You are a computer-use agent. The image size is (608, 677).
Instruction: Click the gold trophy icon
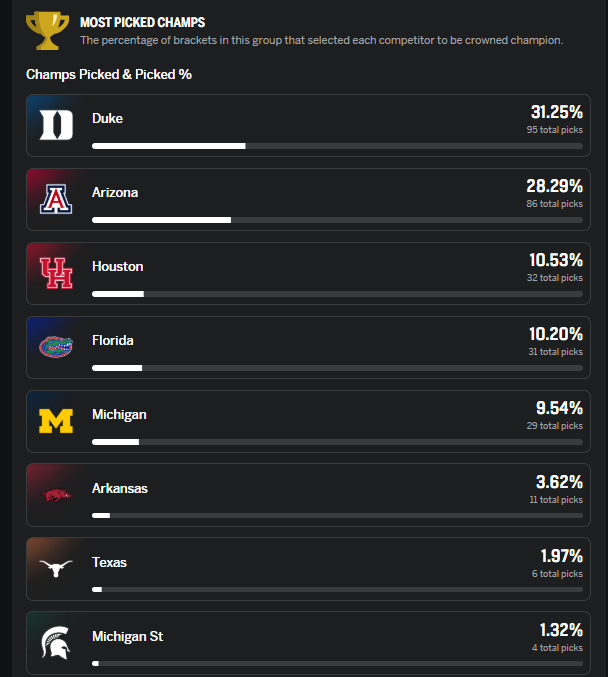click(x=47, y=29)
